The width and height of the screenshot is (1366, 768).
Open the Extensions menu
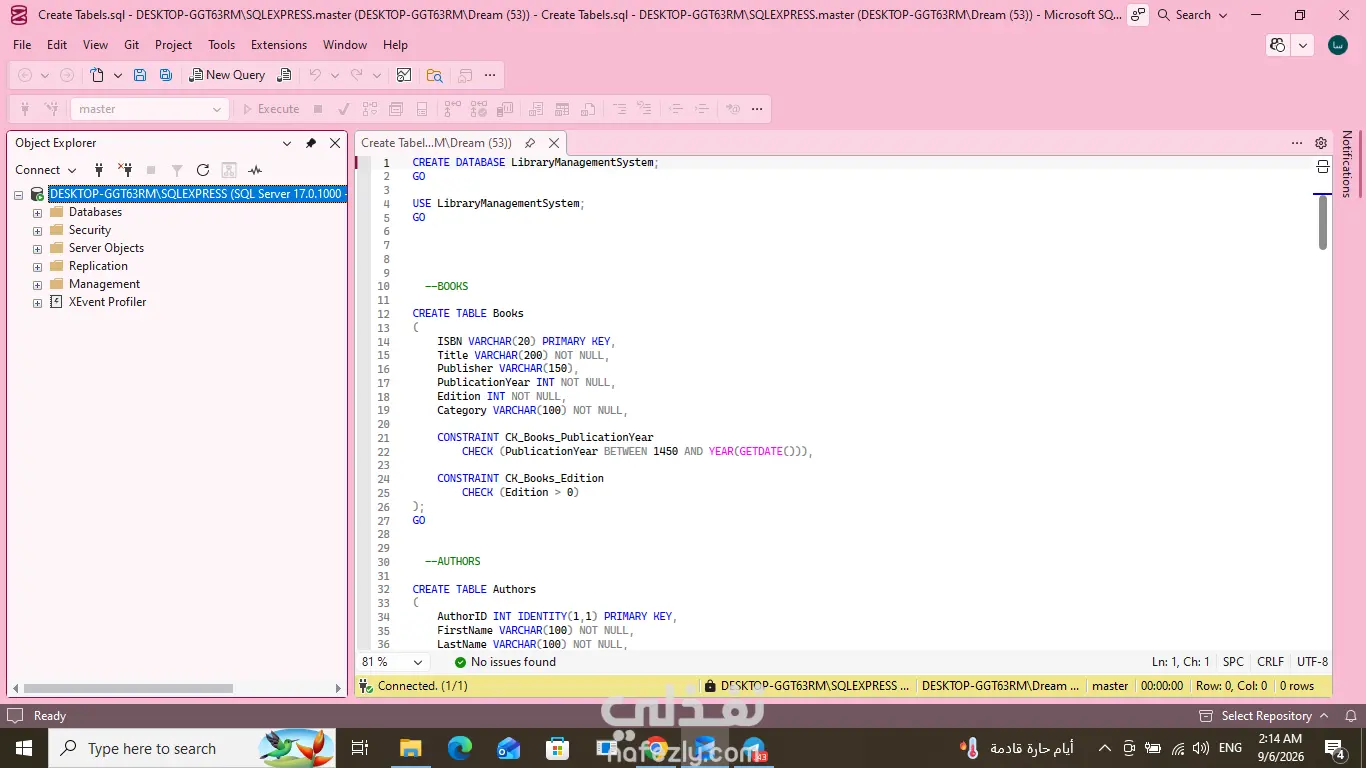(279, 45)
